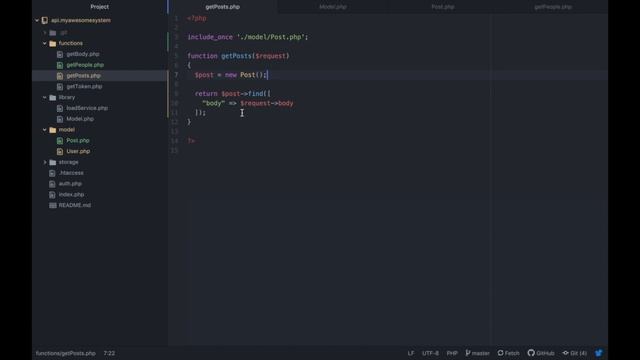Change the LF line ending setting

[x=411, y=353]
